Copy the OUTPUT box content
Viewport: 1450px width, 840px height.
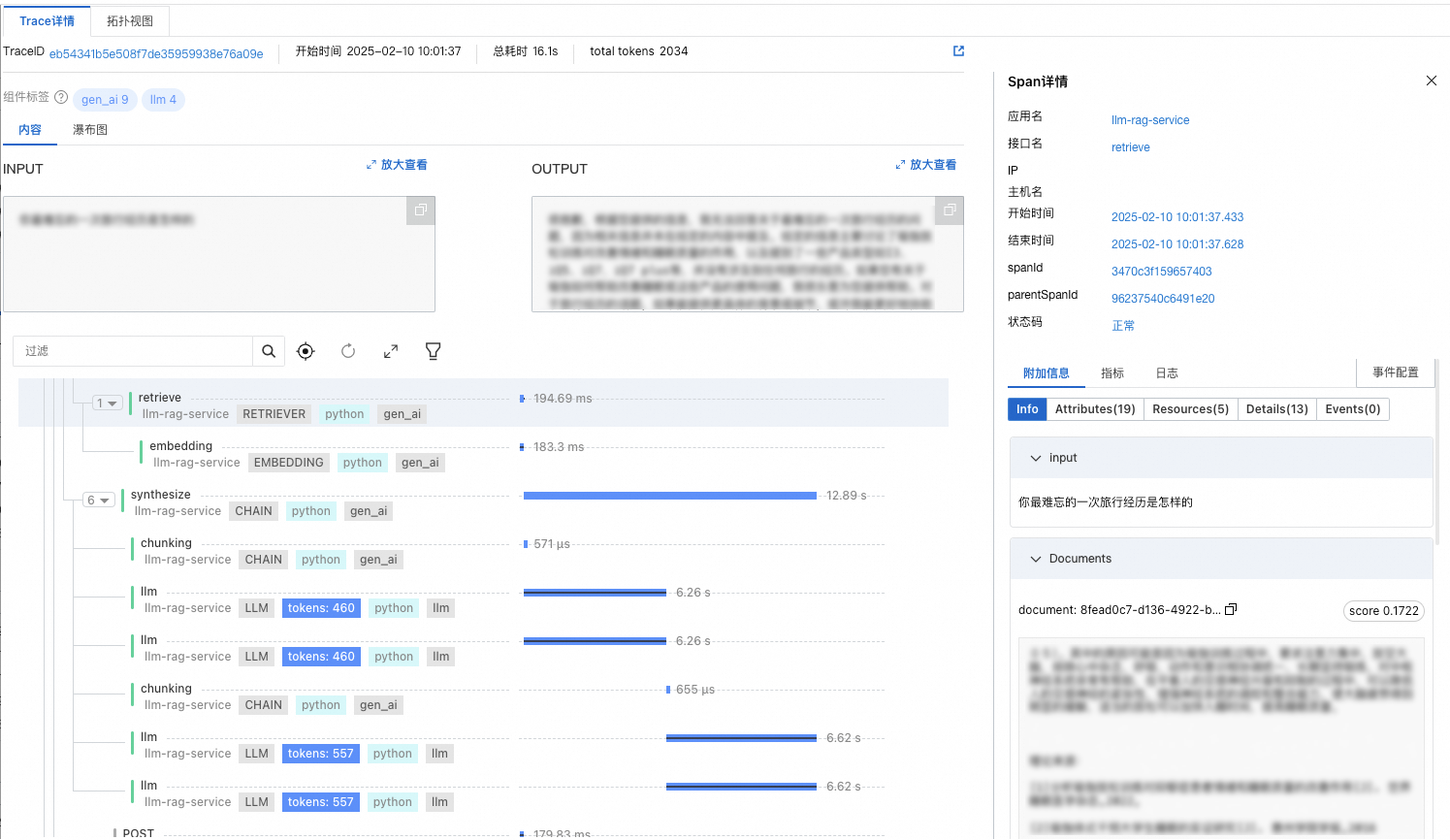coord(950,210)
